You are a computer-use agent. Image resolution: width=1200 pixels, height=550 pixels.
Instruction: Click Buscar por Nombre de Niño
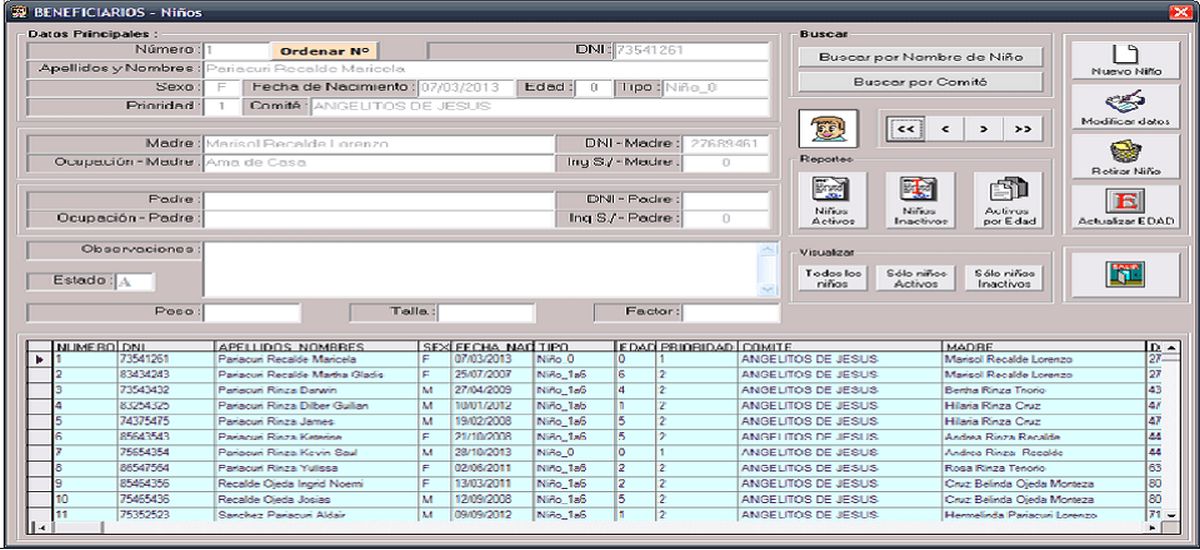[920, 57]
